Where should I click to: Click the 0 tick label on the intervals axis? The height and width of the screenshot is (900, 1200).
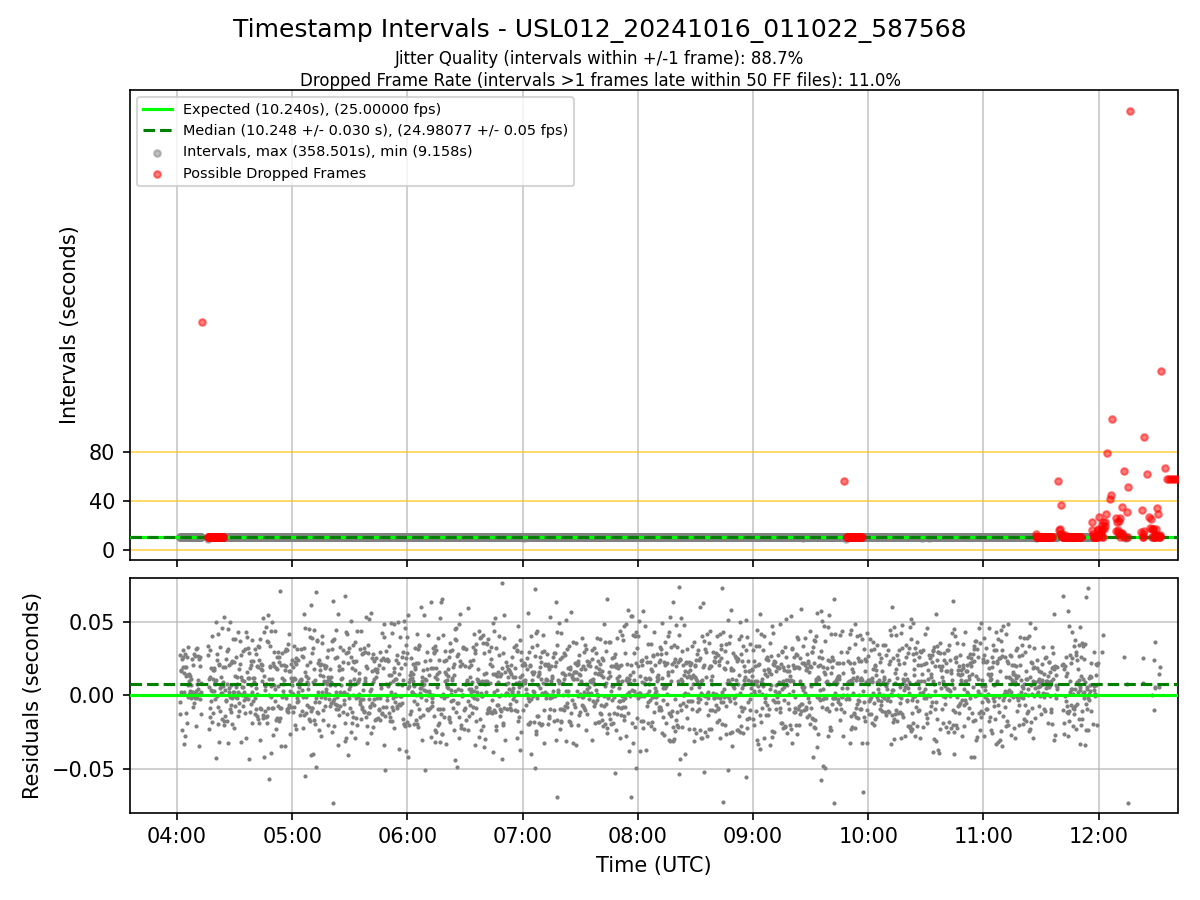coord(110,550)
